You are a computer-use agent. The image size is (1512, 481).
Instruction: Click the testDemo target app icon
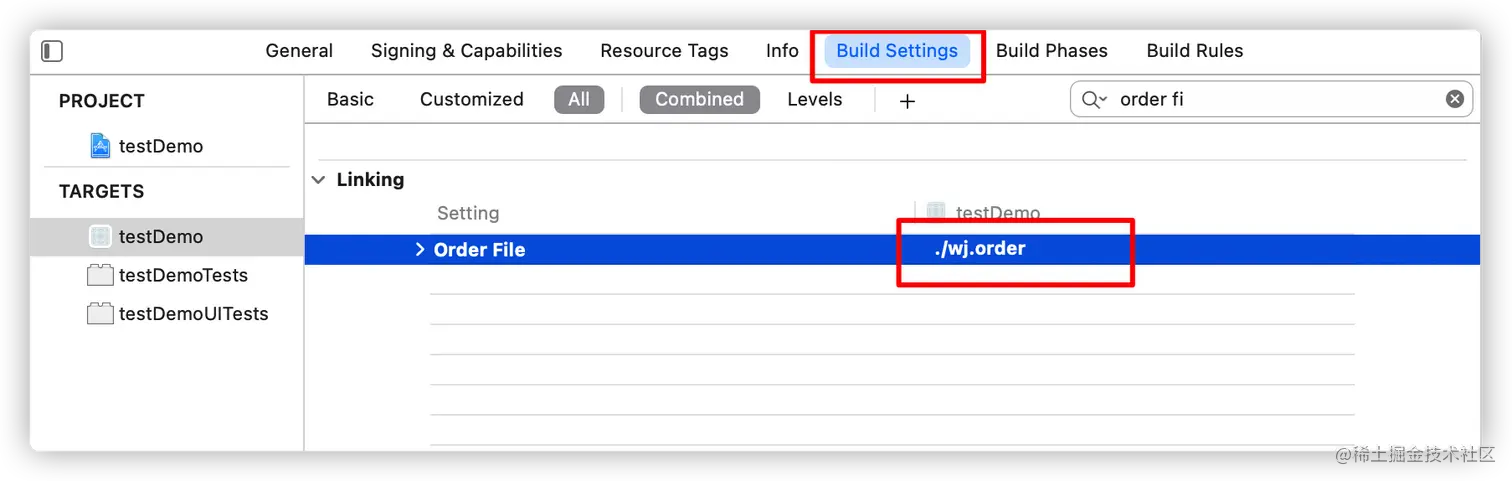[100, 237]
